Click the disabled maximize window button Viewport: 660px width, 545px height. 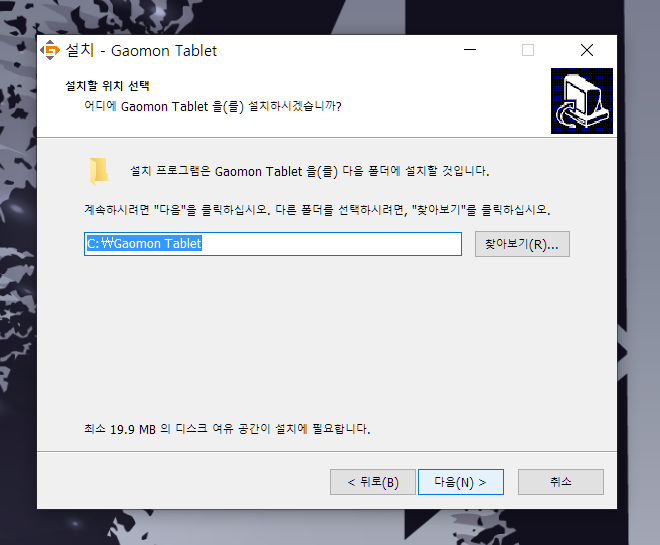pyautogui.click(x=528, y=50)
